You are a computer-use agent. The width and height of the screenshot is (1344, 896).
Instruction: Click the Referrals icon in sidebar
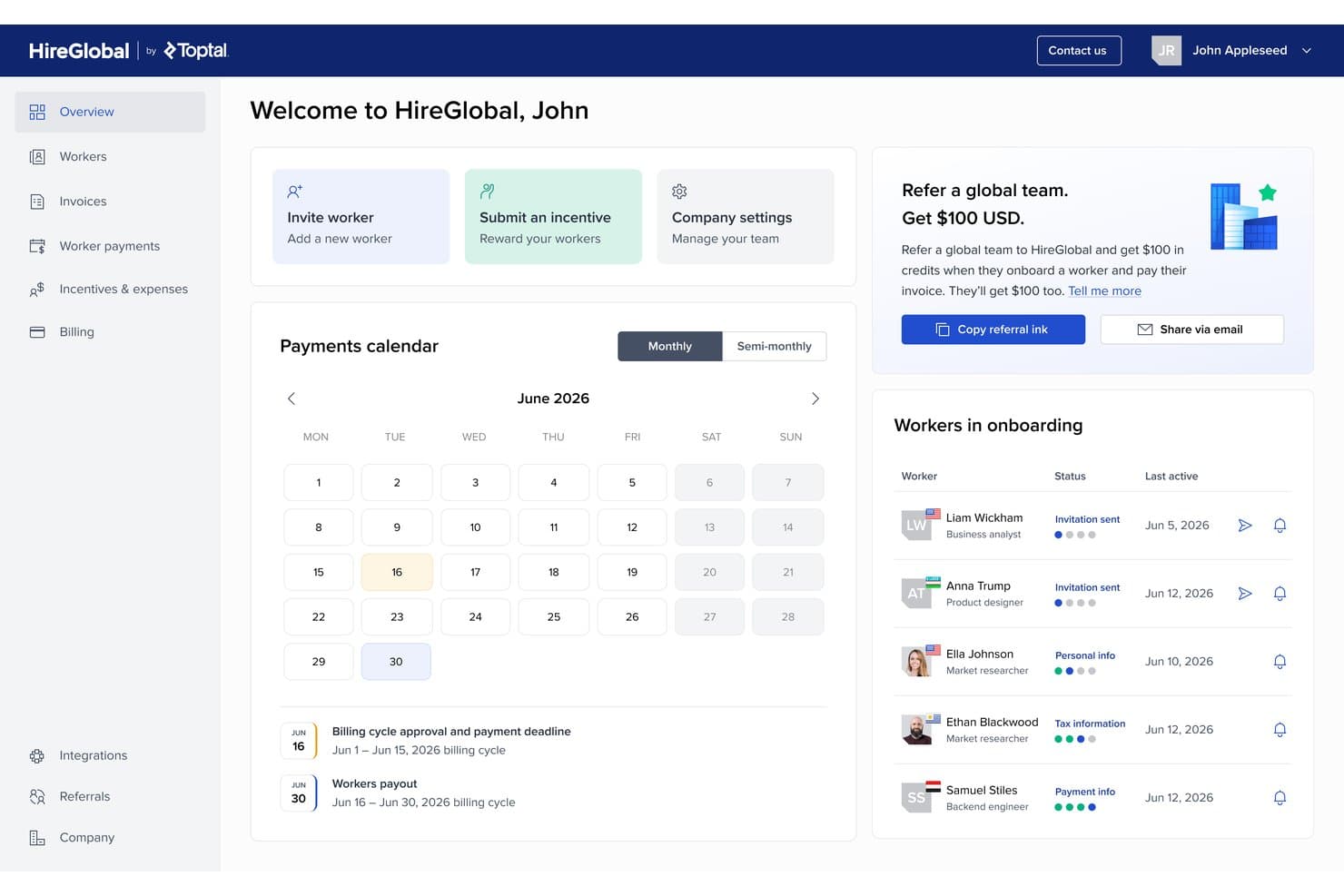(37, 796)
